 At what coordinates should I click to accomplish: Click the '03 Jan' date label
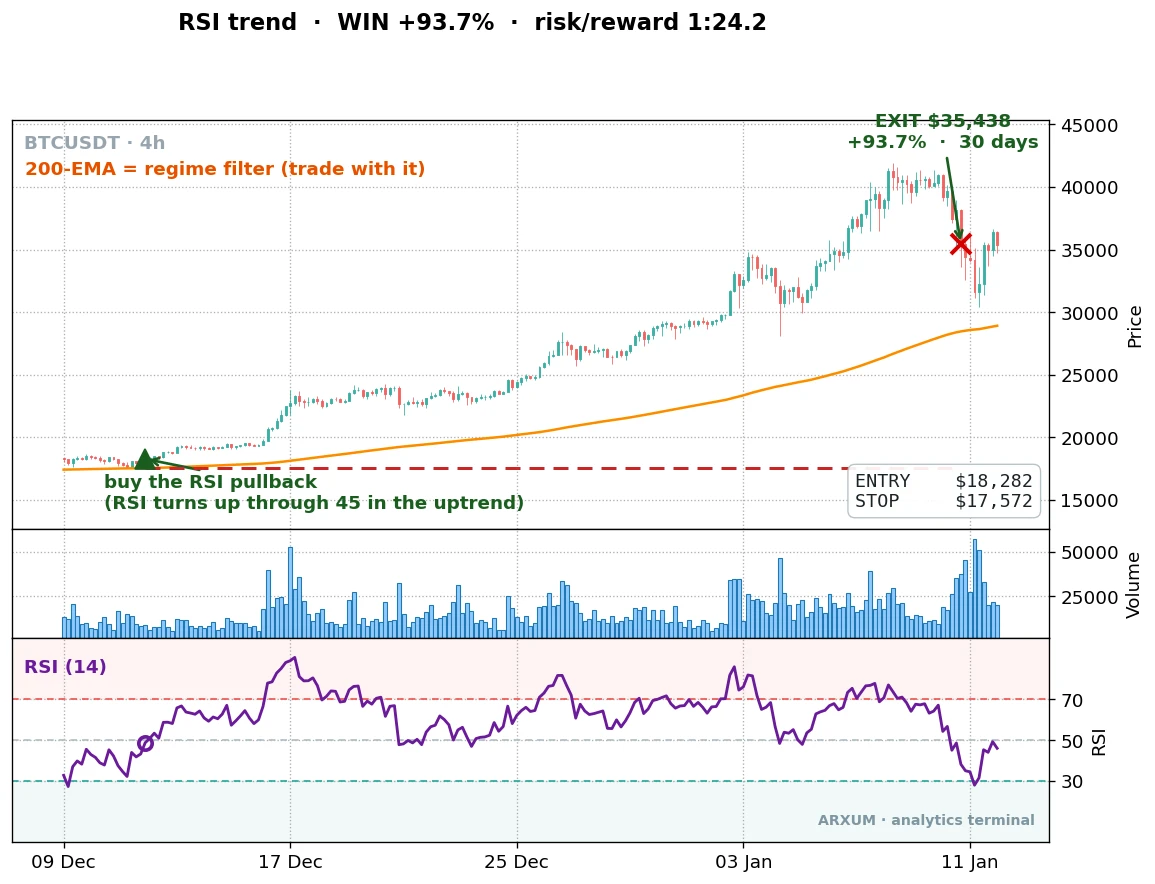pyautogui.click(x=743, y=862)
